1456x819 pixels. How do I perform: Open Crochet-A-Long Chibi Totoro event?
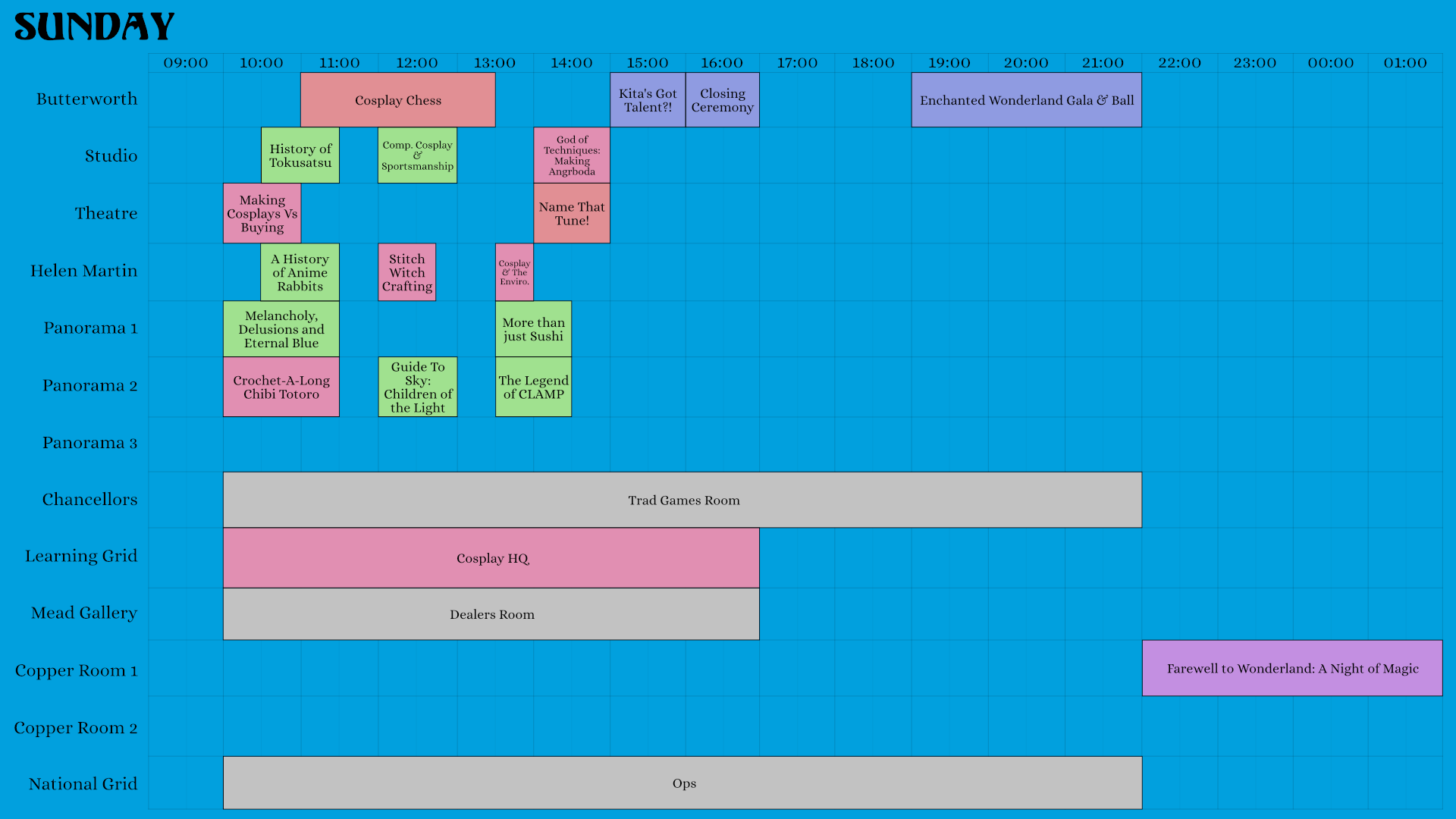[281, 387]
